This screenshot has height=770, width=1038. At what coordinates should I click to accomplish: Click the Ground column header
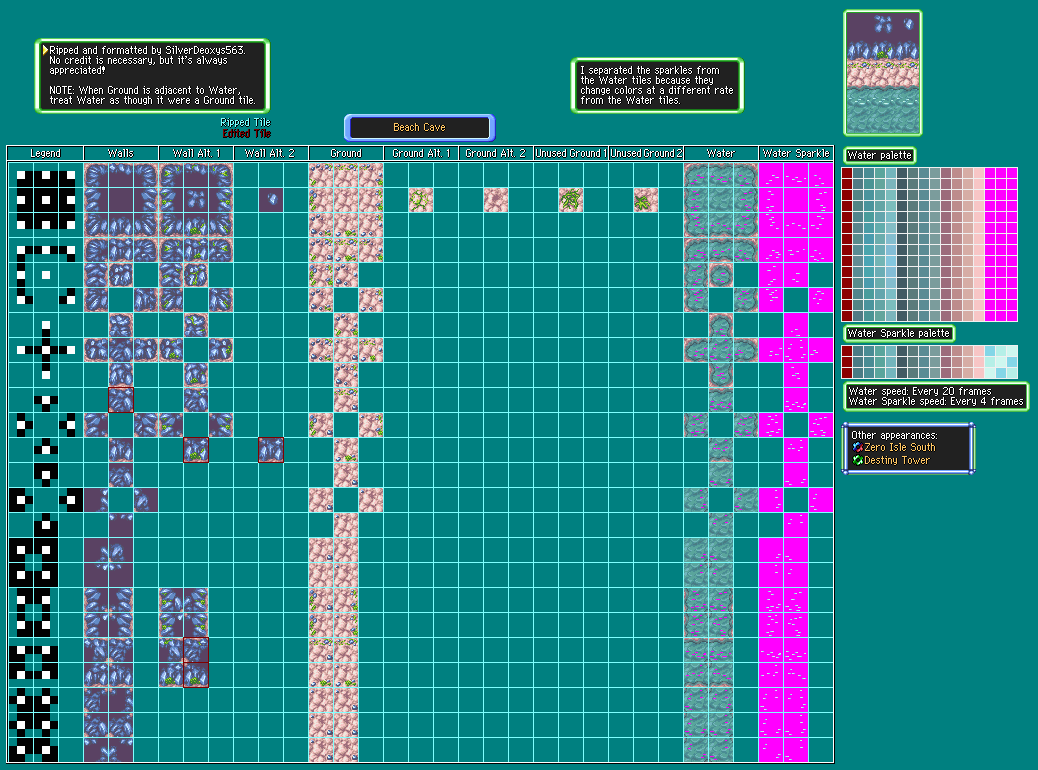[x=346, y=153]
